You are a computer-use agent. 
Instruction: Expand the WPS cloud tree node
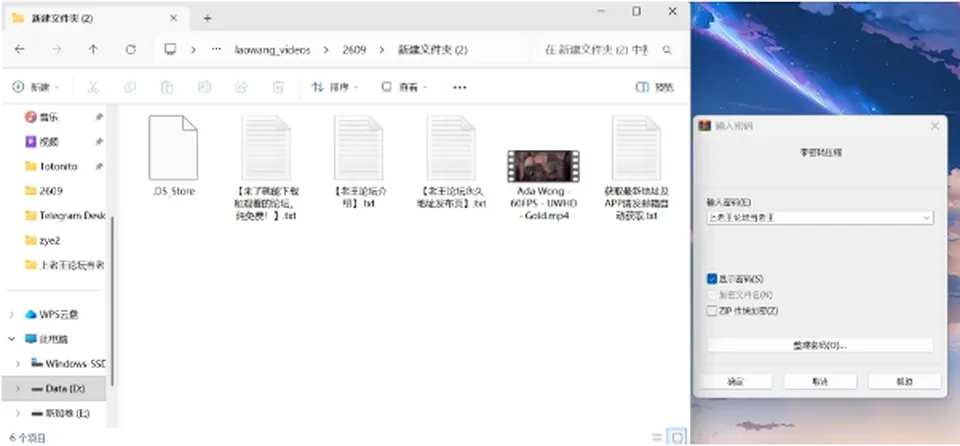[12, 314]
